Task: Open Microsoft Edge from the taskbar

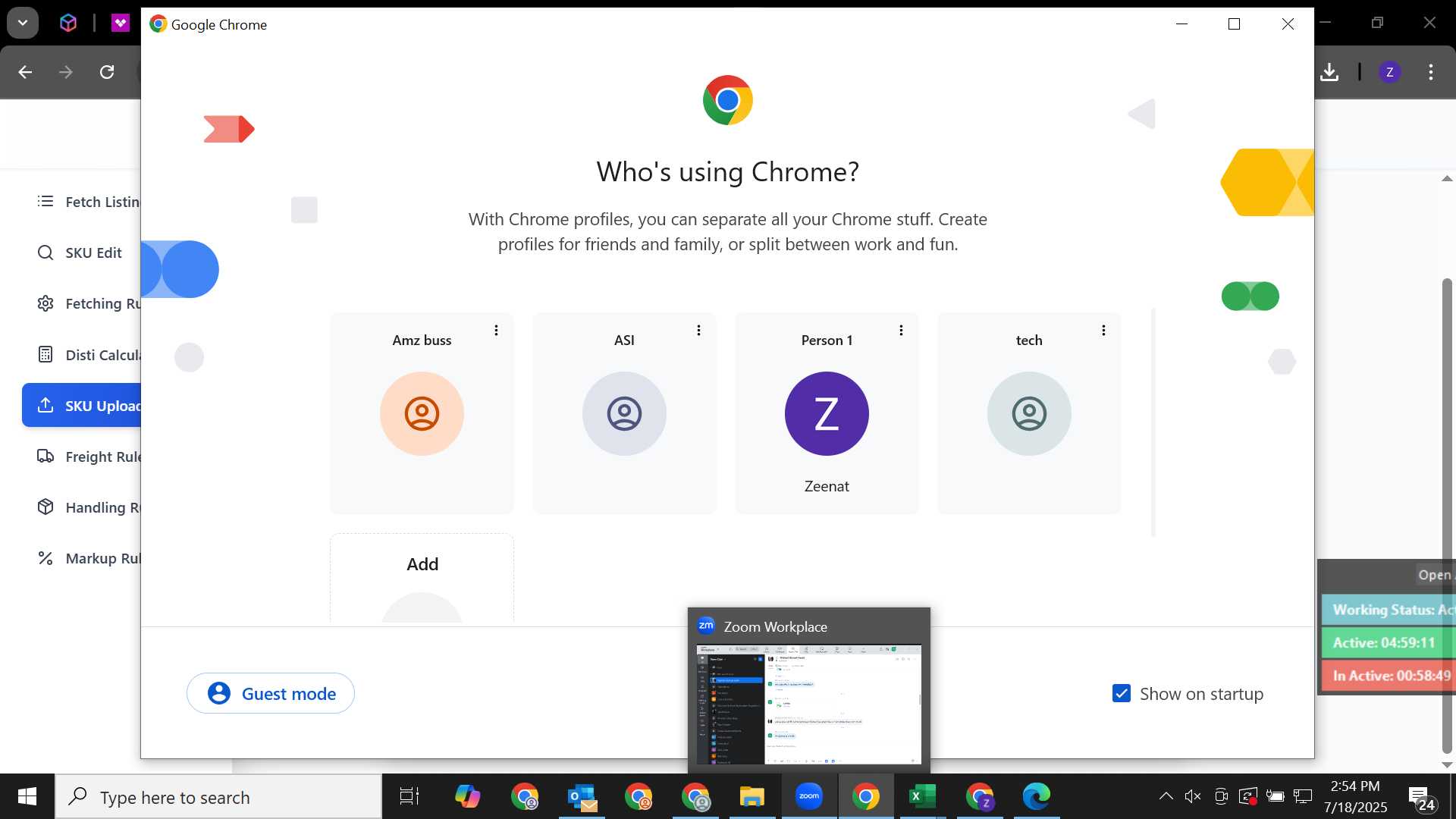Action: click(1037, 796)
